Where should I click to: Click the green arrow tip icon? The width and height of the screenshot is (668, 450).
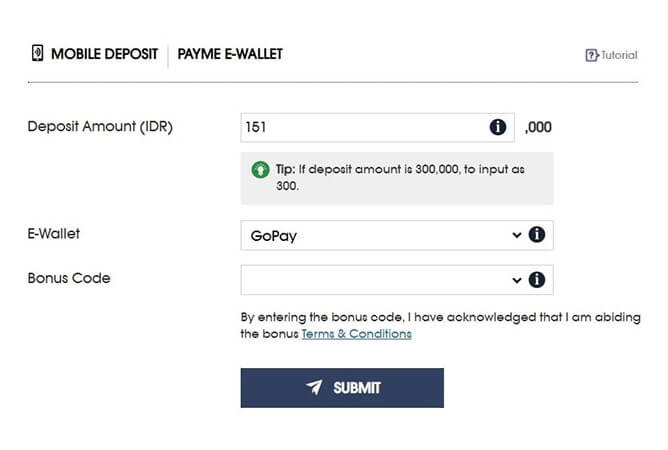(x=260, y=170)
